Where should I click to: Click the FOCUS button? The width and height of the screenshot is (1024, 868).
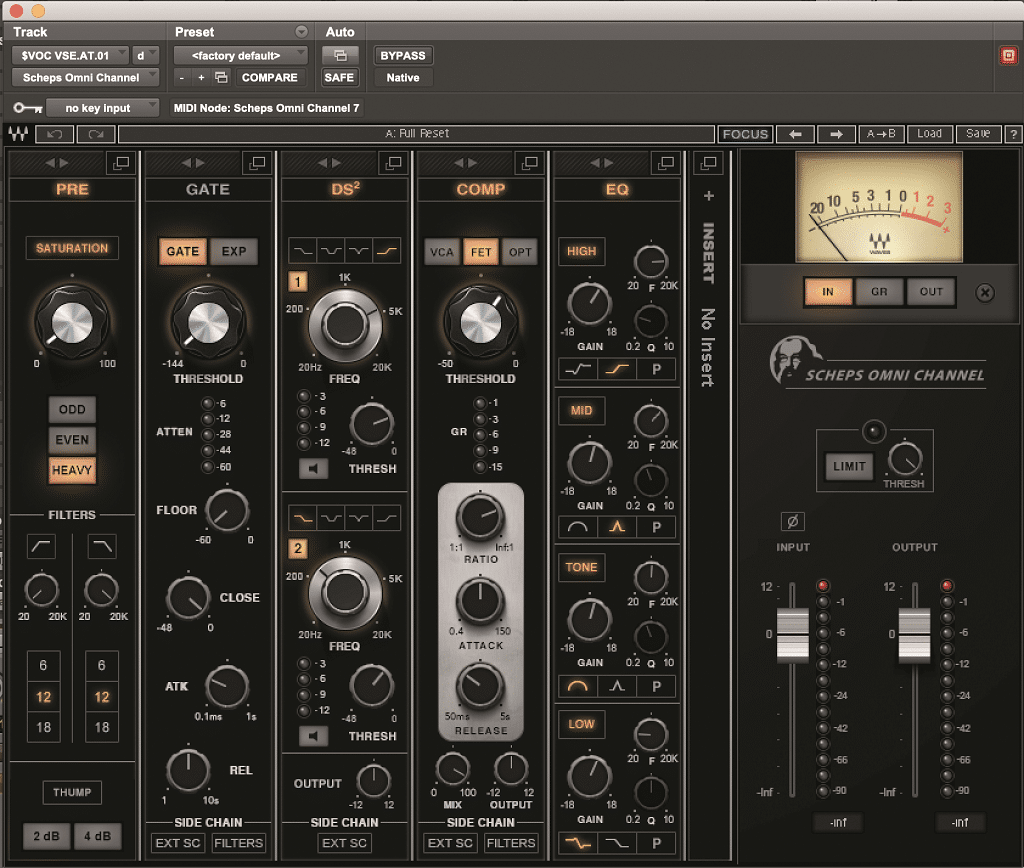(745, 134)
